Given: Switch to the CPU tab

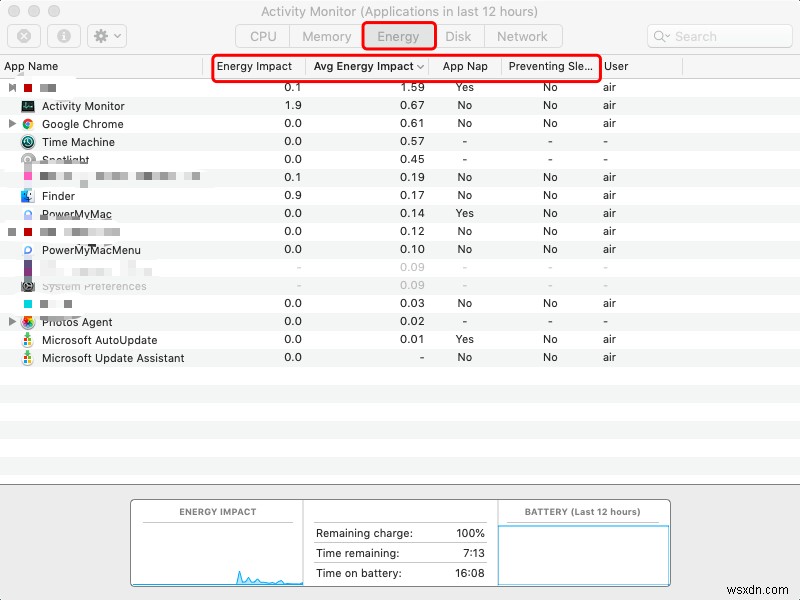Looking at the screenshot, I should (262, 36).
